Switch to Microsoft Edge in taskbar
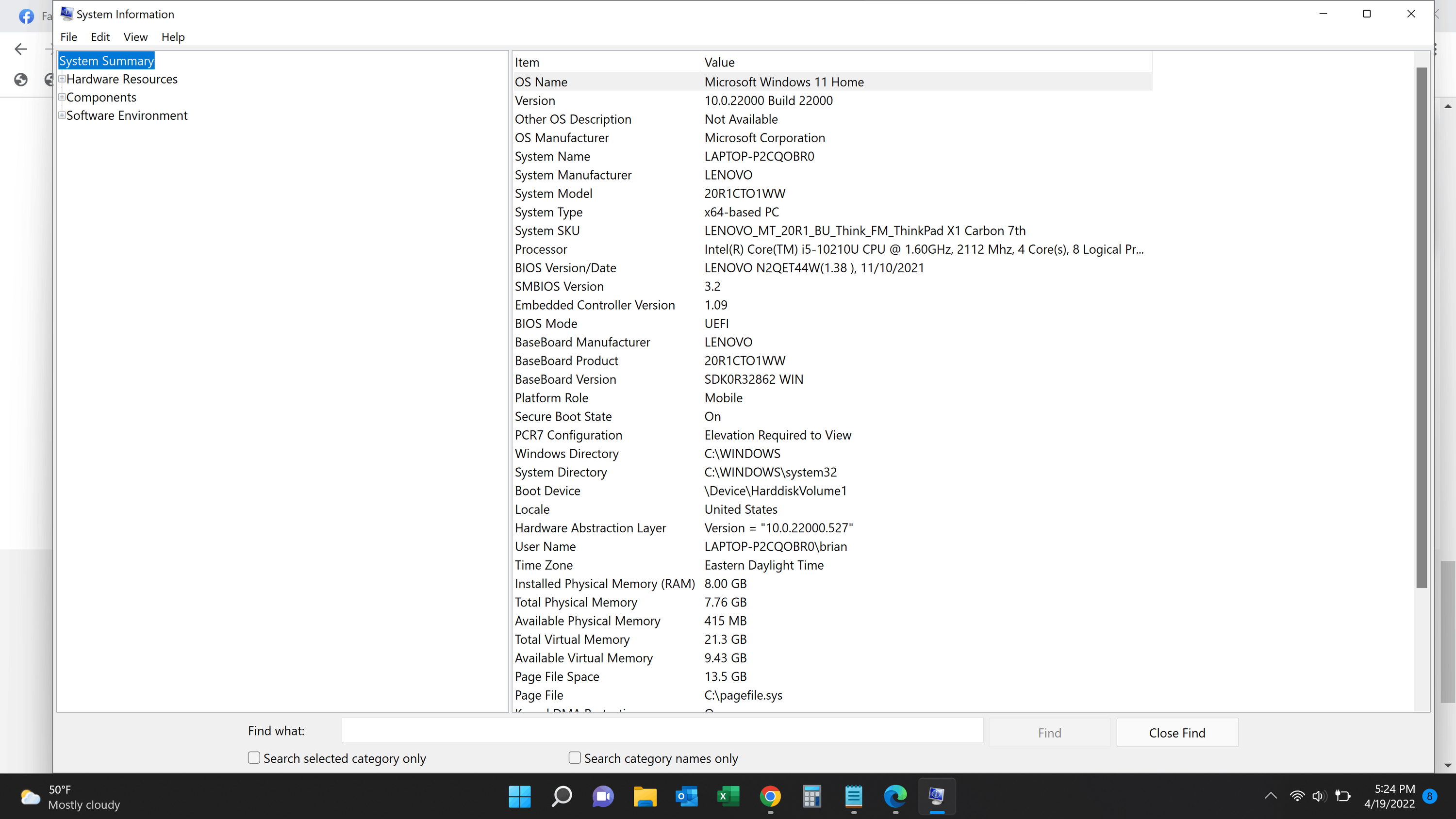 (x=895, y=796)
